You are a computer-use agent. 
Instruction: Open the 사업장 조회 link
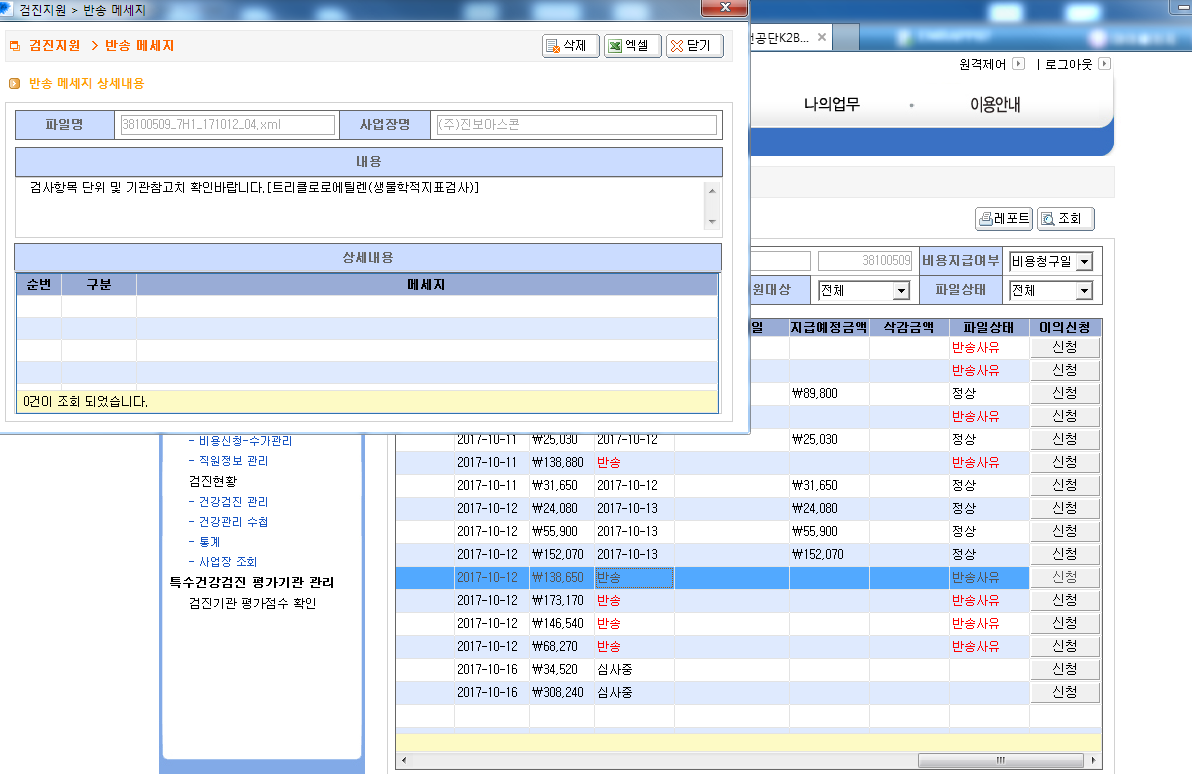point(227,562)
